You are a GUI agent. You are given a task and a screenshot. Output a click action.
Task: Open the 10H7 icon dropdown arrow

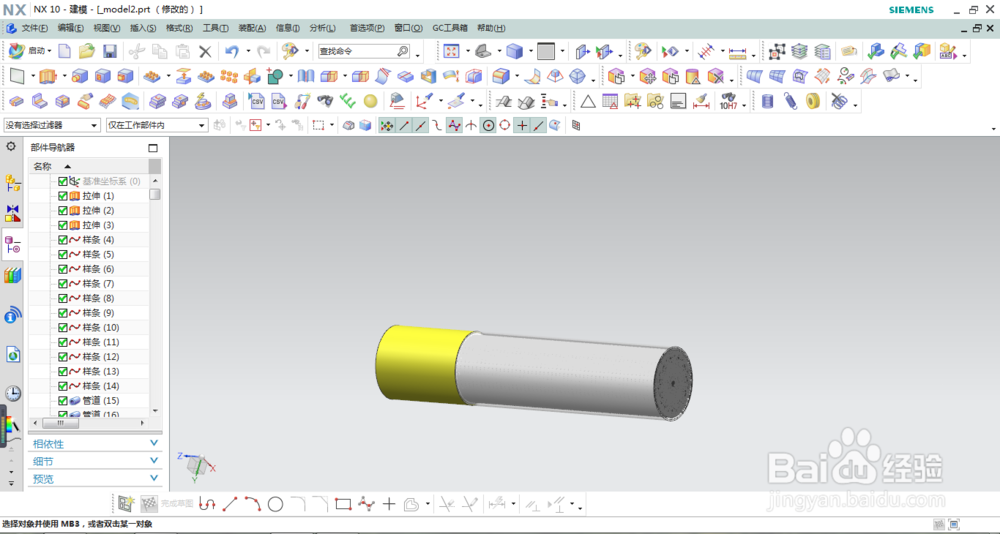(x=744, y=105)
